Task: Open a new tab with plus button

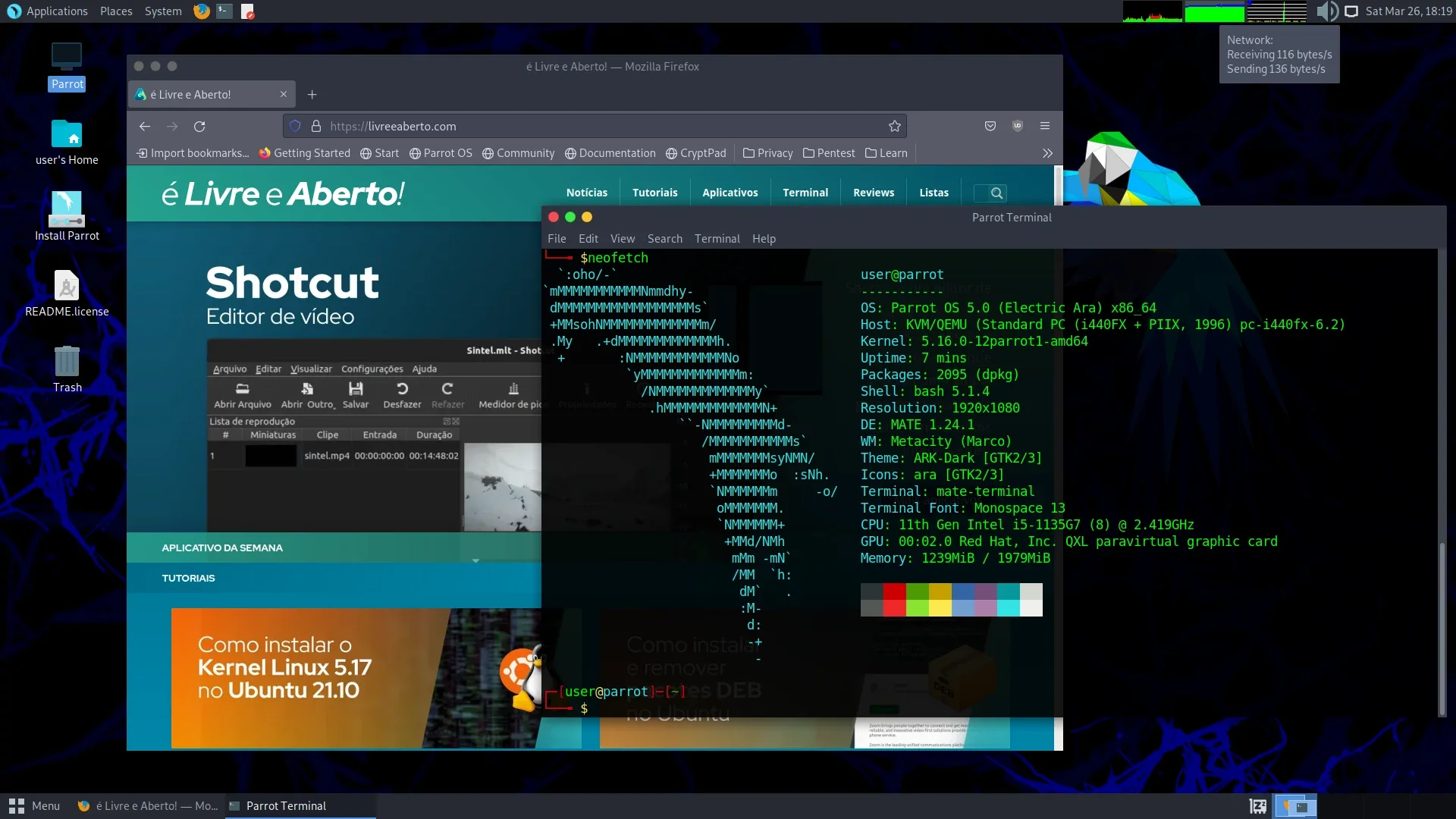Action: point(312,95)
